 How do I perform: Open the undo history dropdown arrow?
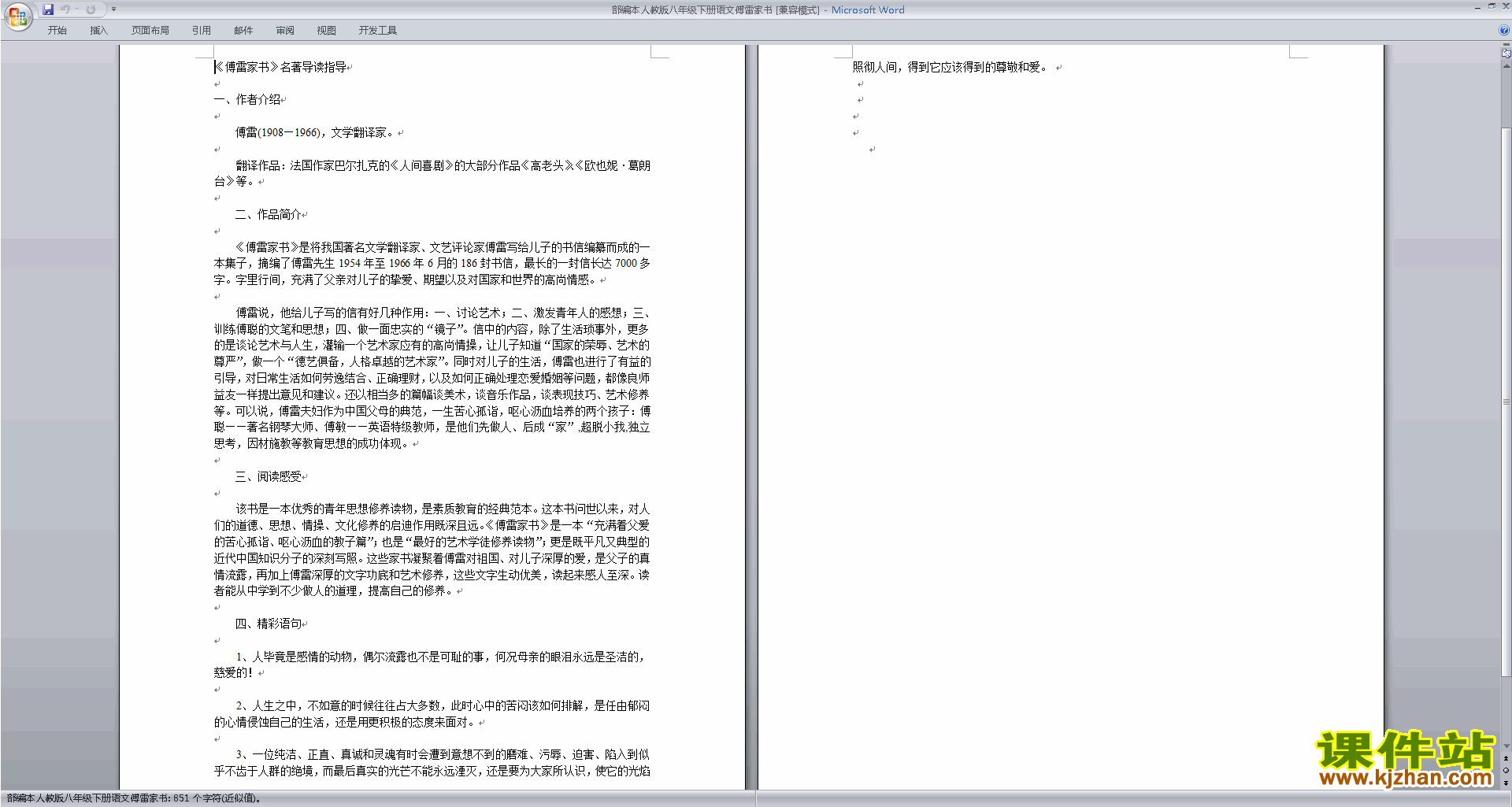pos(76,9)
